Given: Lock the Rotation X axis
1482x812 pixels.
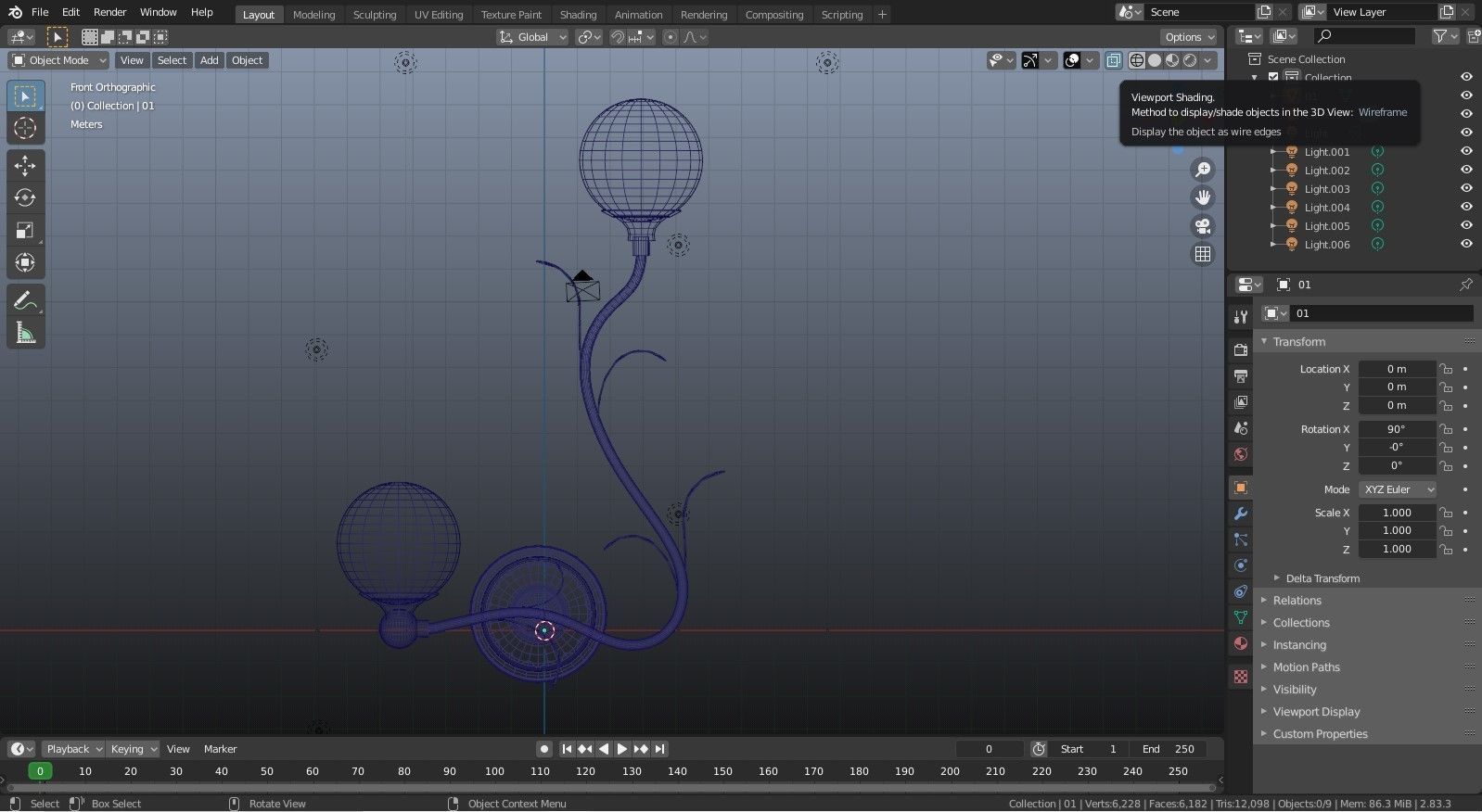Looking at the screenshot, I should coord(1446,429).
